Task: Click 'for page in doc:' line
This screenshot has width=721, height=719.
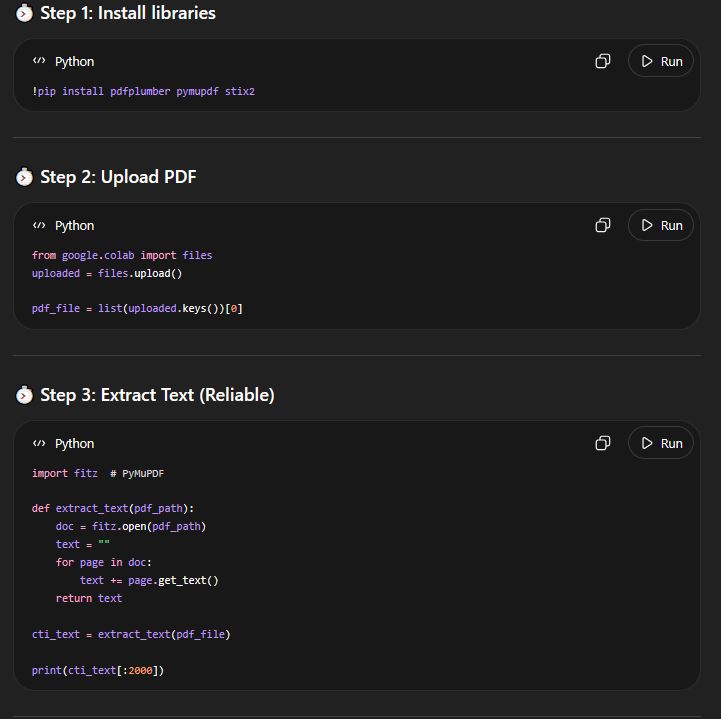Action: (x=103, y=562)
